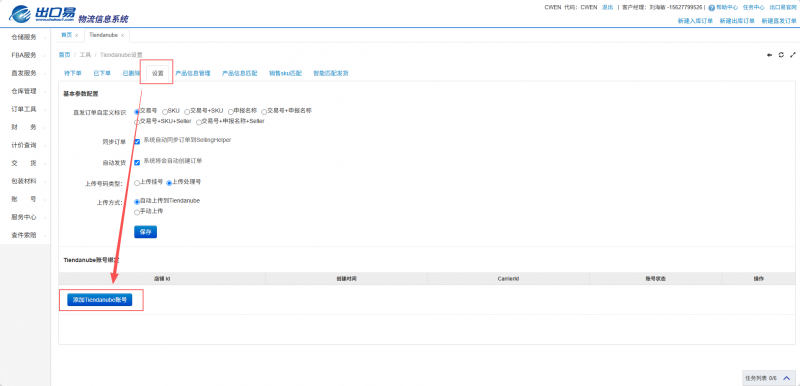The width and height of the screenshot is (800, 386).
Task: Click the refresh page icon
Action: 781,55
